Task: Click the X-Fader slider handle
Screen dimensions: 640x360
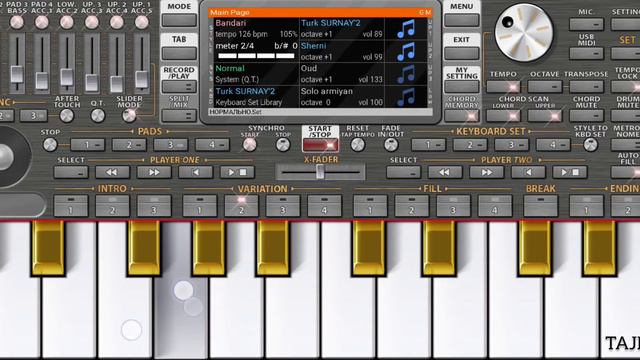Action: click(320, 172)
